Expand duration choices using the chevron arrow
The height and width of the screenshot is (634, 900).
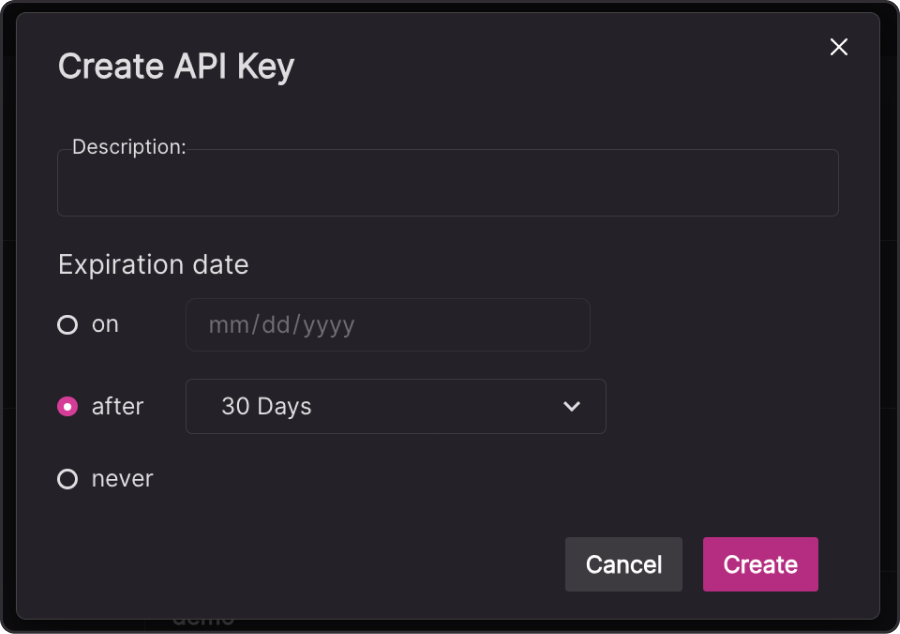(x=571, y=406)
